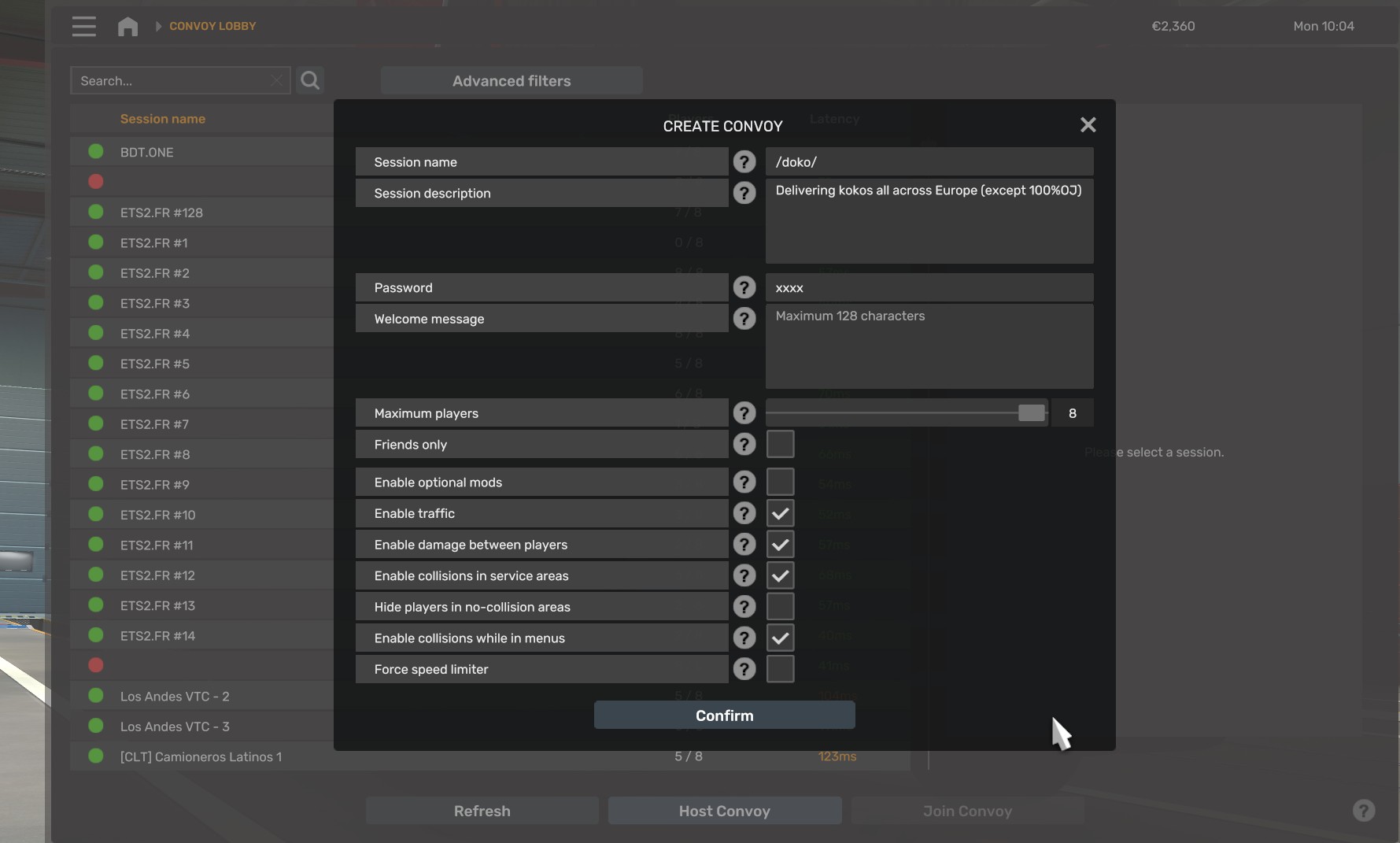Screen dimensions: 1400x843
Task: Open help for damage between players
Action: [744, 544]
